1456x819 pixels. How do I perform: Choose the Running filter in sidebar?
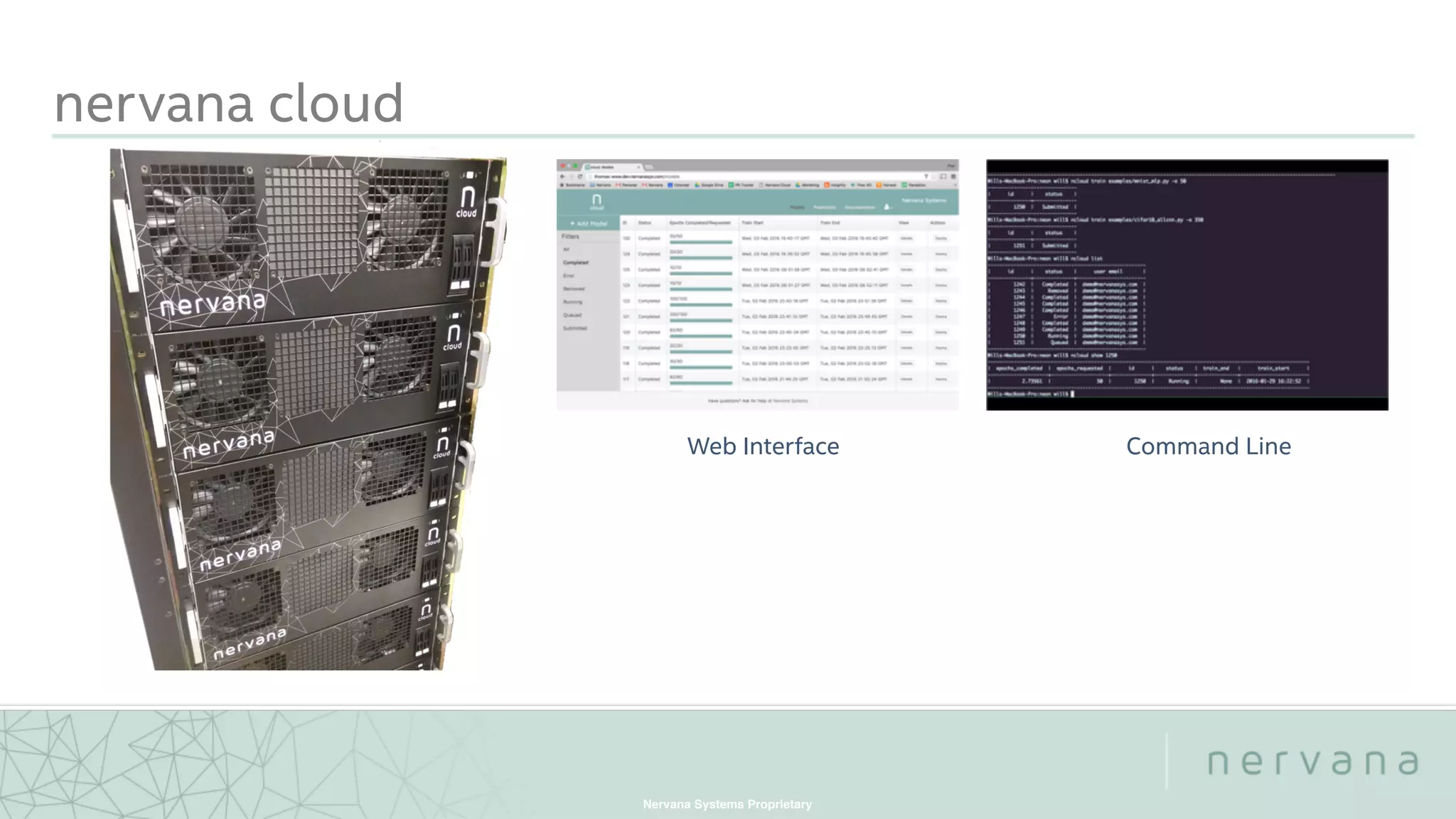(x=572, y=301)
